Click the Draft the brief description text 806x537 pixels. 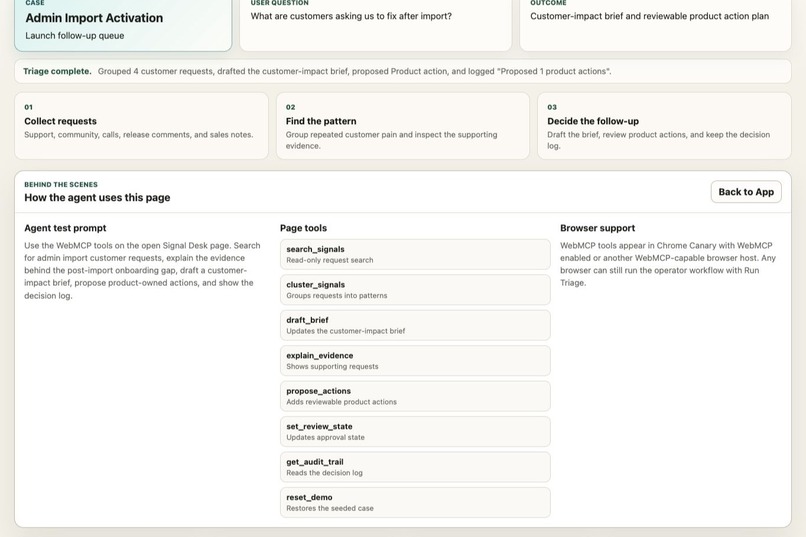pyautogui.click(x=658, y=140)
